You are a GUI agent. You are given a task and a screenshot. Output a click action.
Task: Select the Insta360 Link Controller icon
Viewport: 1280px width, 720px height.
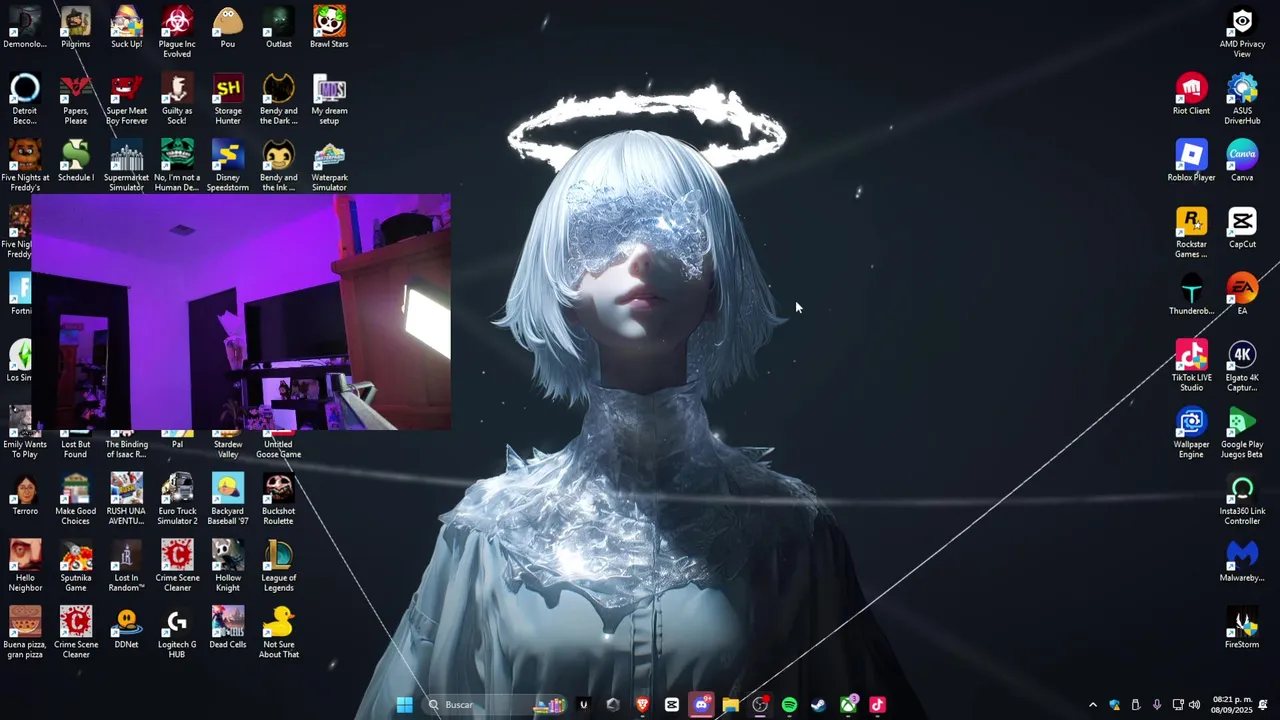tap(1242, 499)
